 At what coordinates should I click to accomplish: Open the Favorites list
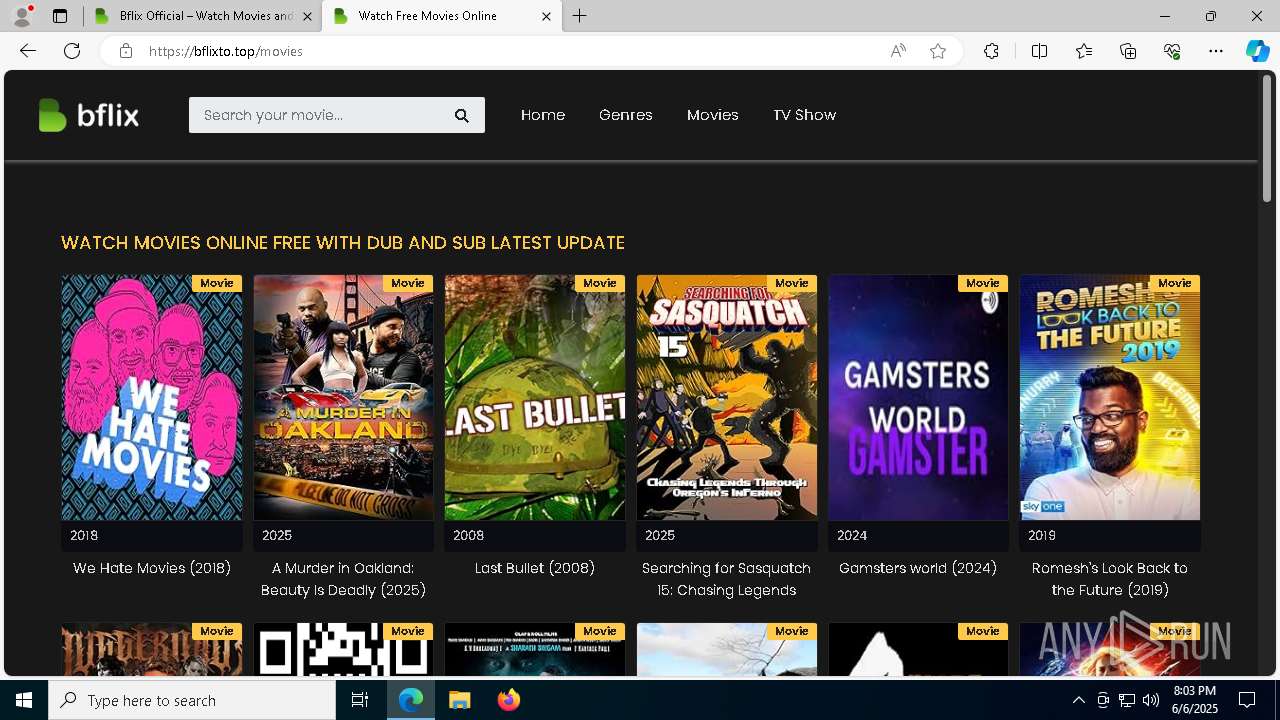(x=1084, y=51)
